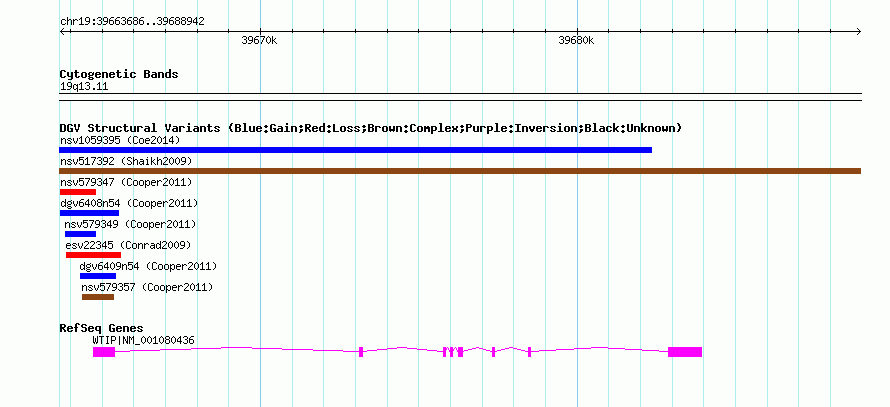Select the esv22345 red loss bar
The width and height of the screenshot is (890, 407).
(93, 255)
